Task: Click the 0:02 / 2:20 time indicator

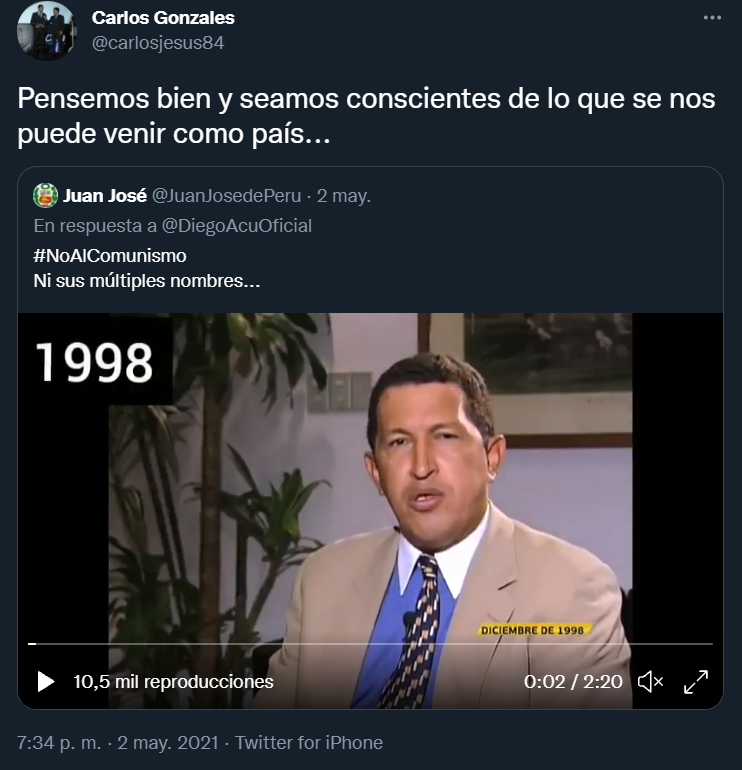Action: (573, 682)
